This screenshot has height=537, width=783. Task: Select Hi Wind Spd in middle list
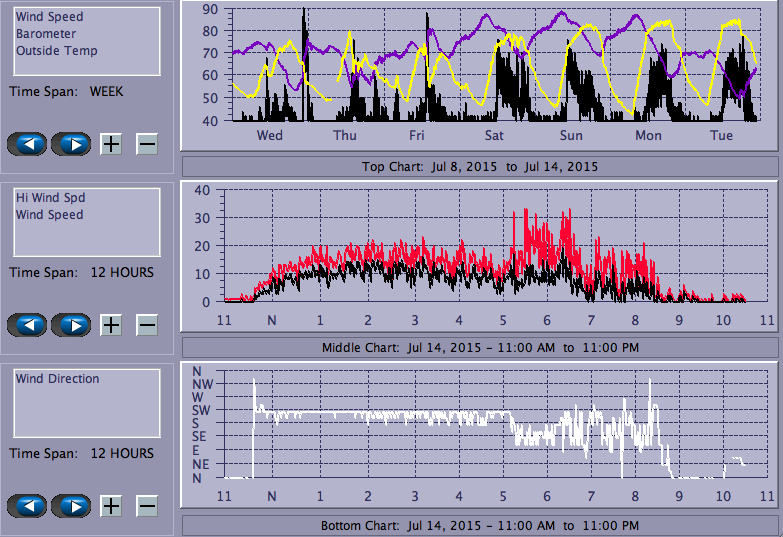(x=48, y=198)
